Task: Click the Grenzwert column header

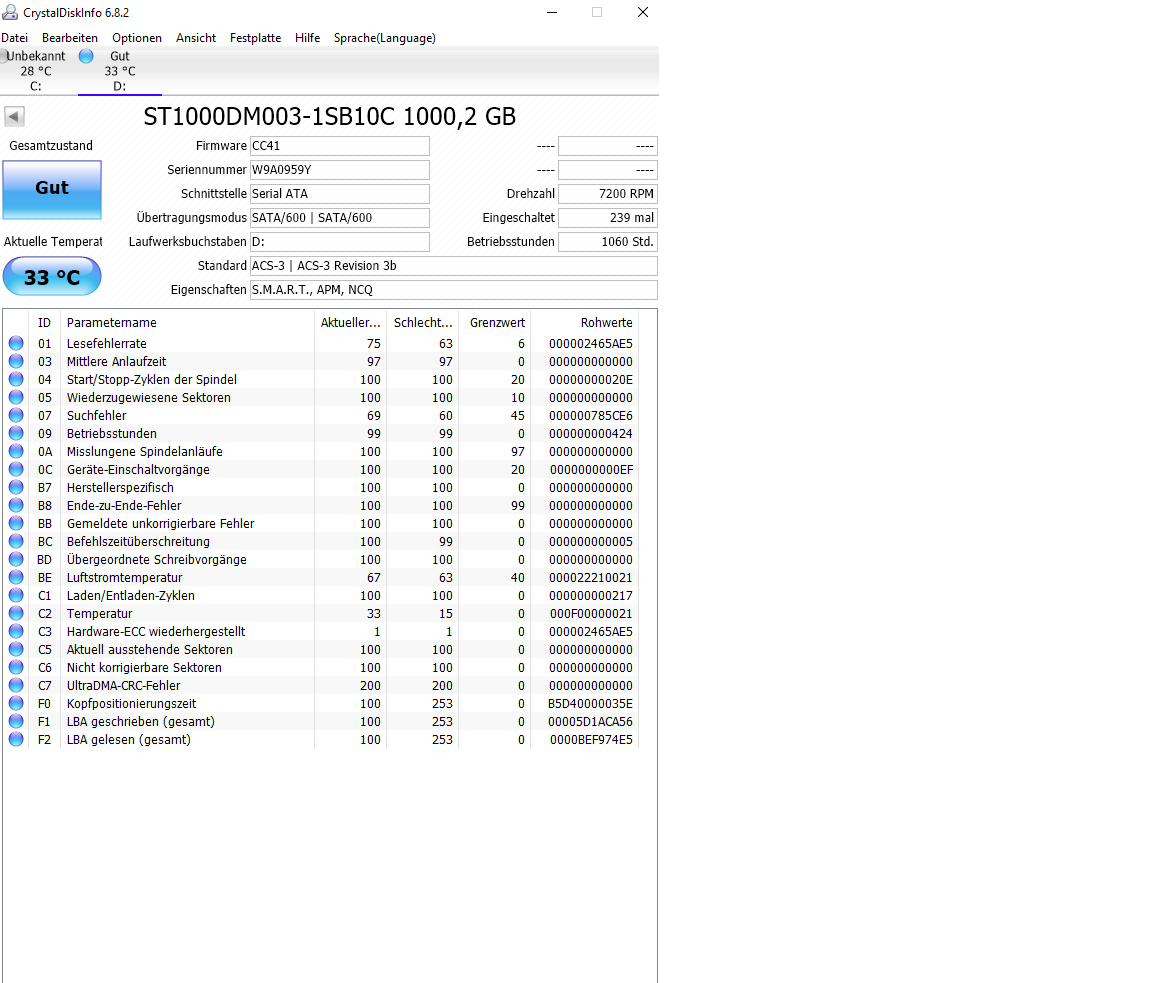Action: point(494,323)
